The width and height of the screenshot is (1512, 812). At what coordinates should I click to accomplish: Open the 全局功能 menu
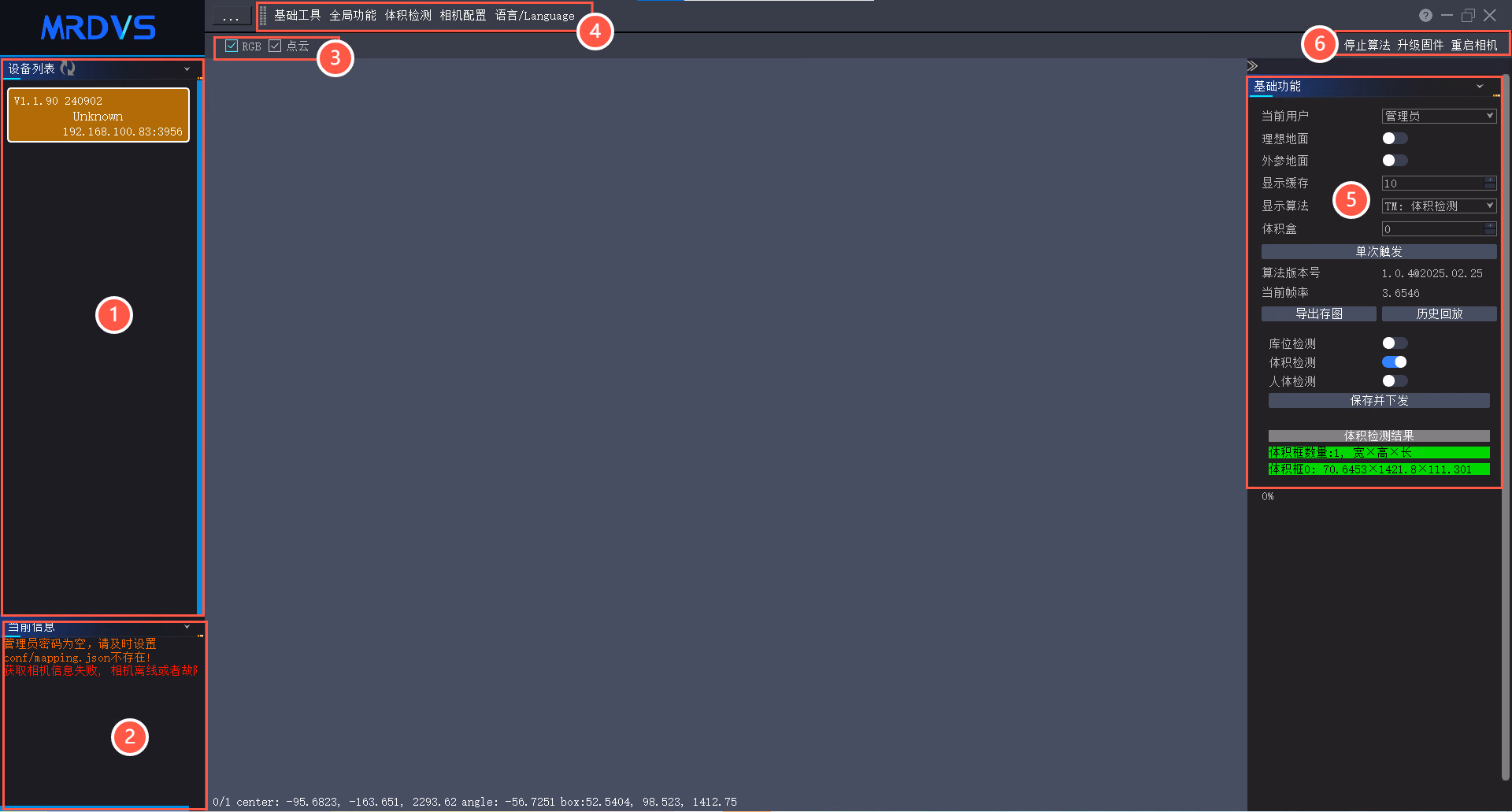(352, 16)
